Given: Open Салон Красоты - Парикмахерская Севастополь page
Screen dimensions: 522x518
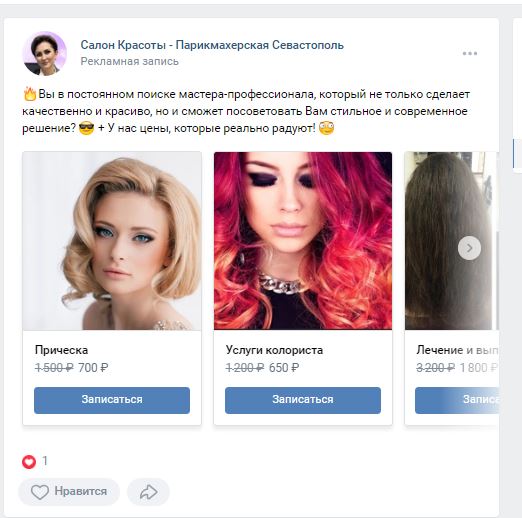Looking at the screenshot, I should [x=212, y=45].
